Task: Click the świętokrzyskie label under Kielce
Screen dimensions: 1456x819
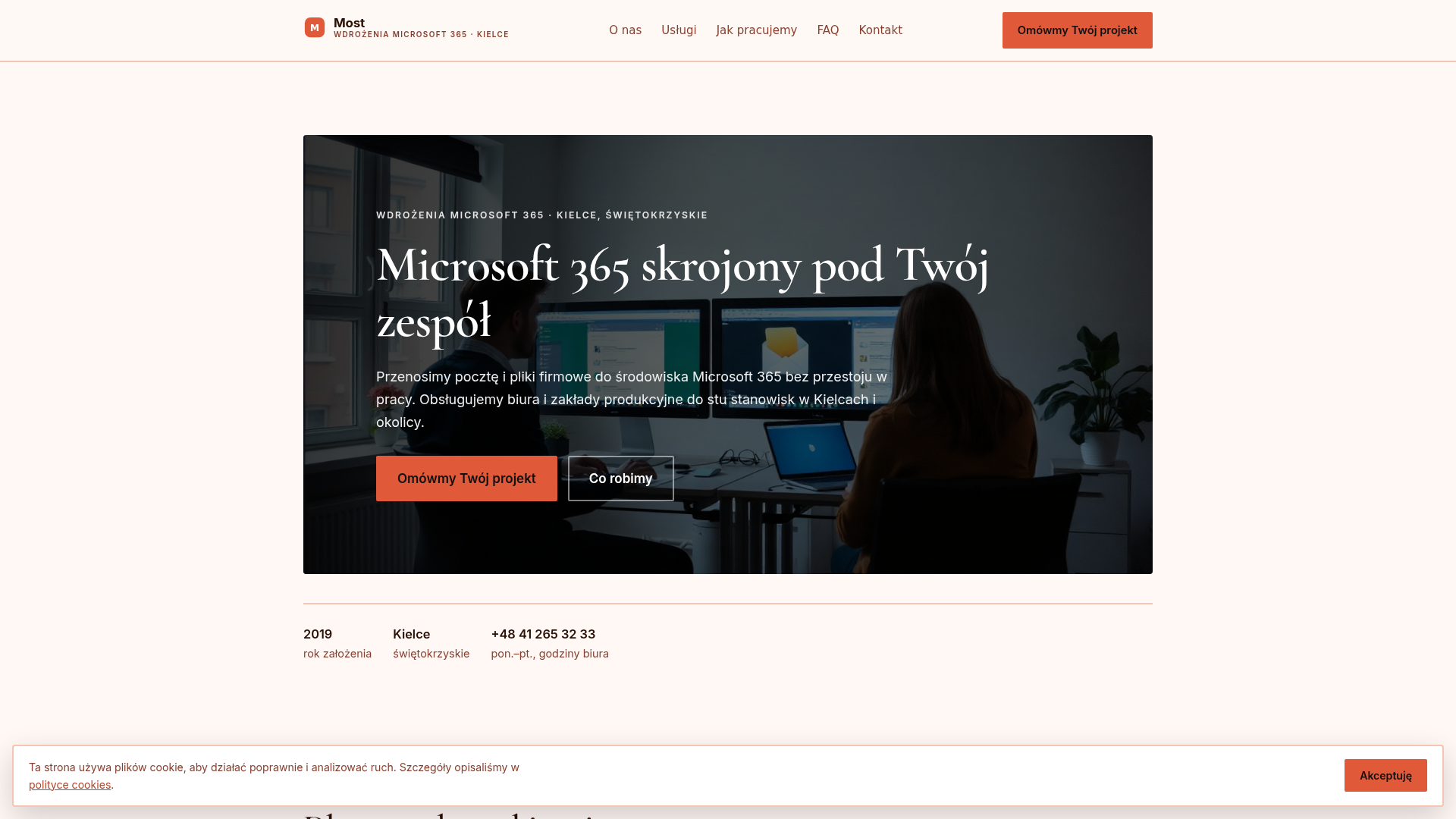Action: pyautogui.click(x=431, y=654)
